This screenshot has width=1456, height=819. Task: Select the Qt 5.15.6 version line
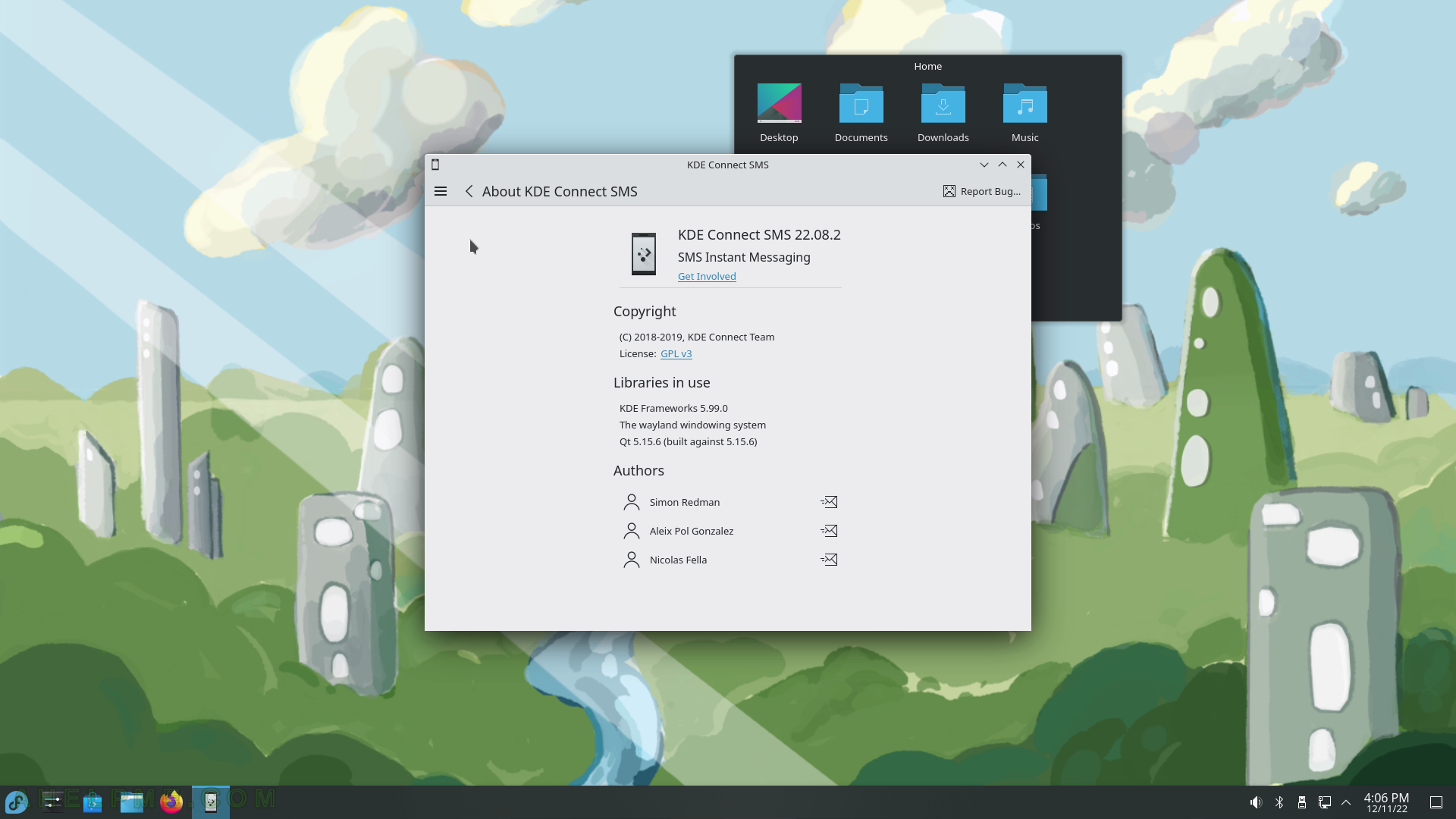[x=688, y=441]
